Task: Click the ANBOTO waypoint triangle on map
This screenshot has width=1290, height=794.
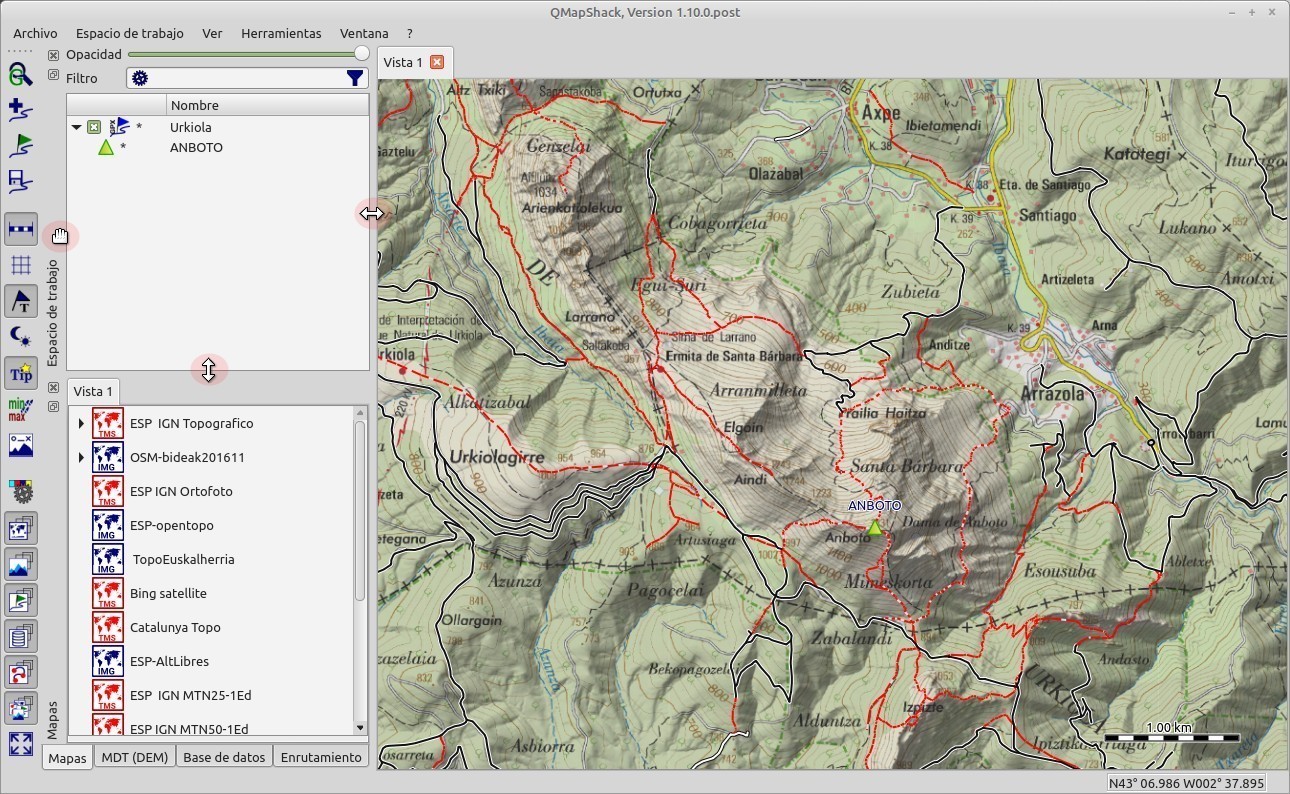Action: [x=875, y=527]
